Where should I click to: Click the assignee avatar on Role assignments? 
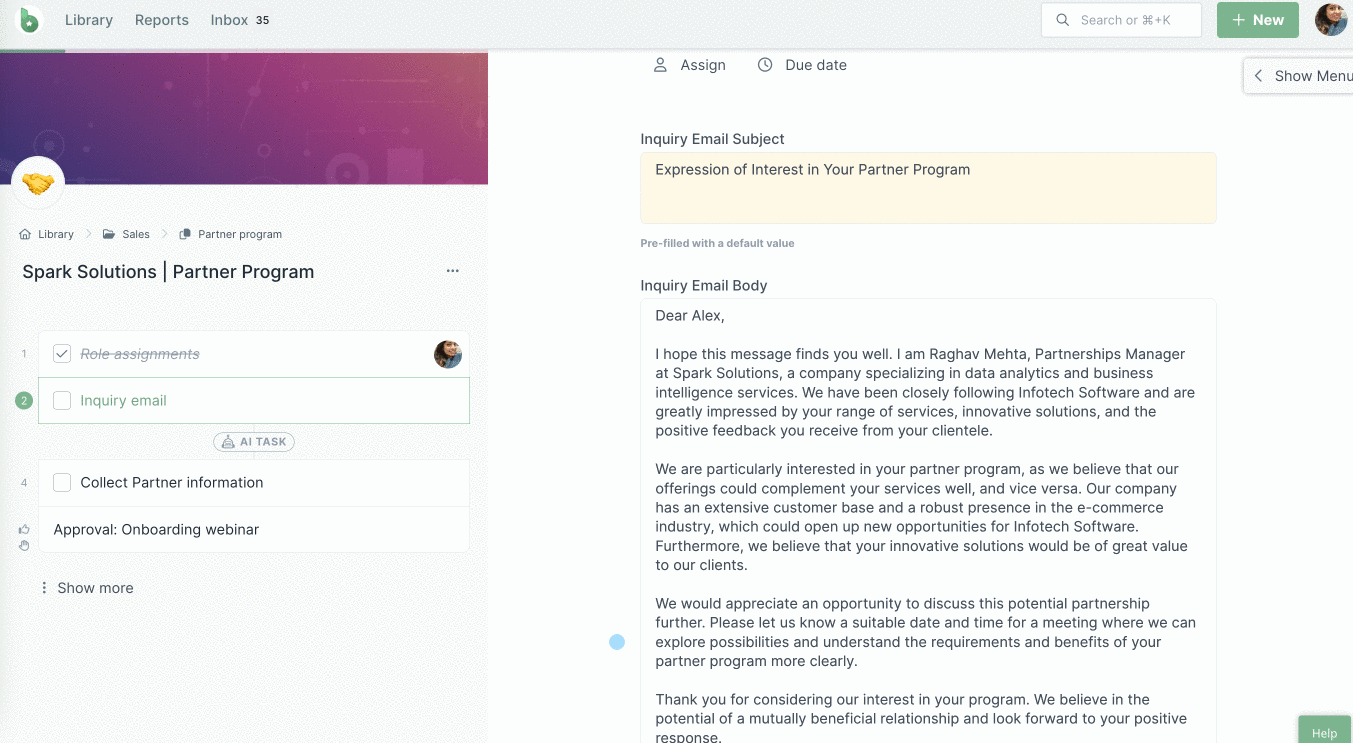point(448,354)
